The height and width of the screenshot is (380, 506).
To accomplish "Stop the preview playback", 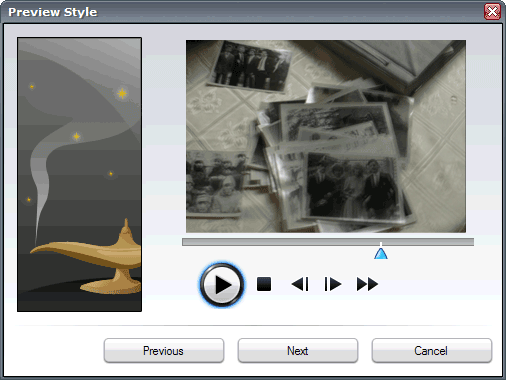I will pyautogui.click(x=264, y=284).
